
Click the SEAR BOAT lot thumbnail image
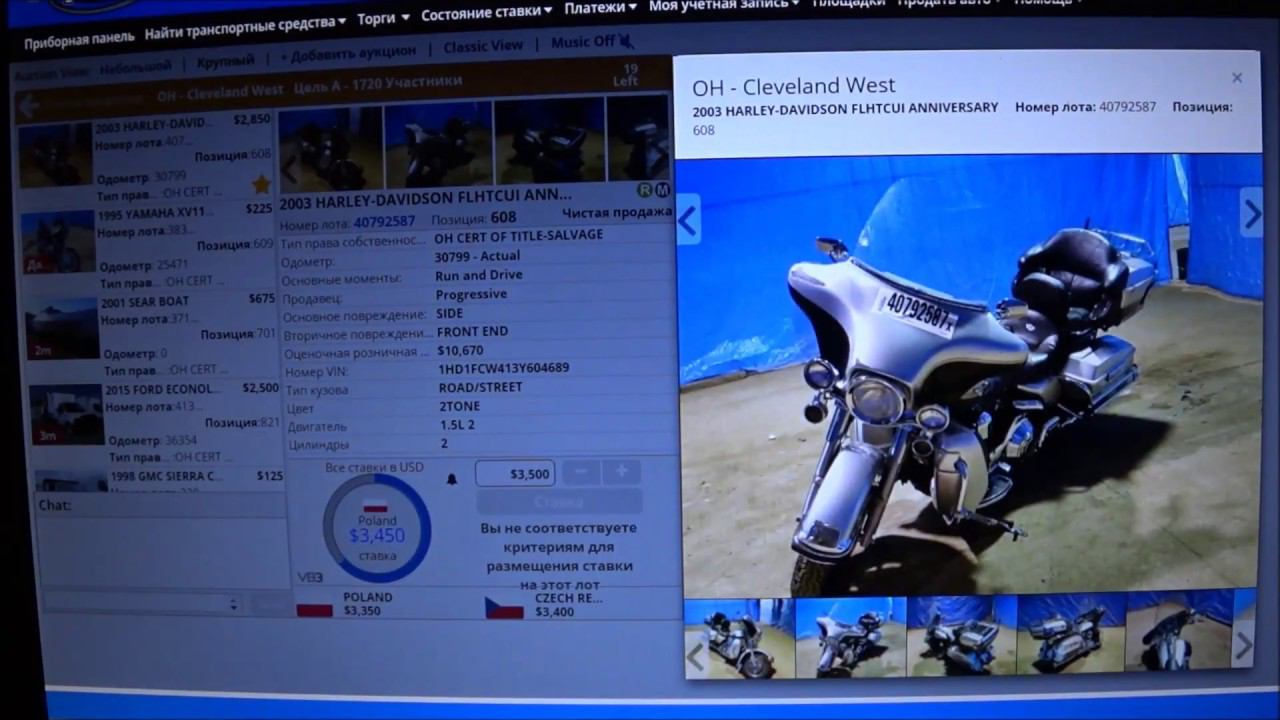[62, 328]
